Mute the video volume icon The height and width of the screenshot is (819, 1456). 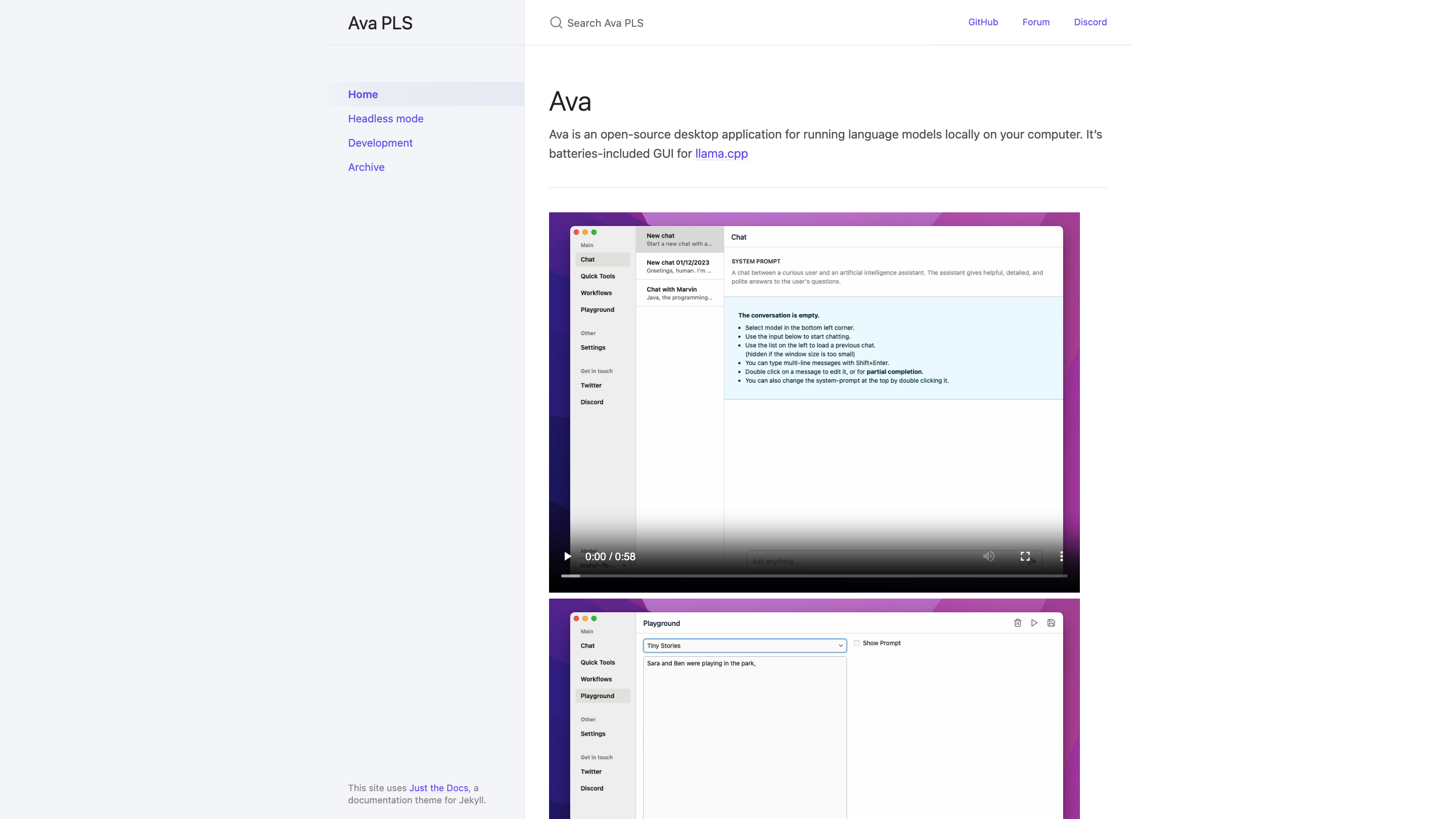[988, 556]
